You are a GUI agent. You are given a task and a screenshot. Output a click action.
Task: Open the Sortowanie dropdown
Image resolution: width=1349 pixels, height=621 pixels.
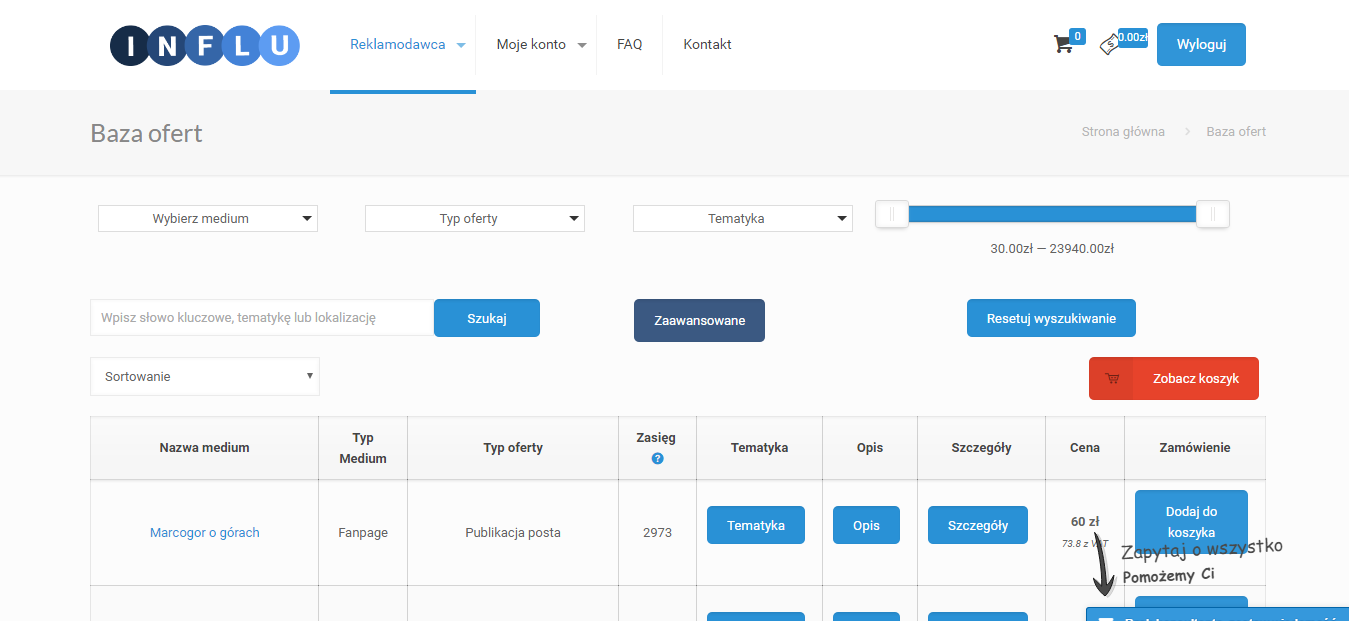[205, 376]
